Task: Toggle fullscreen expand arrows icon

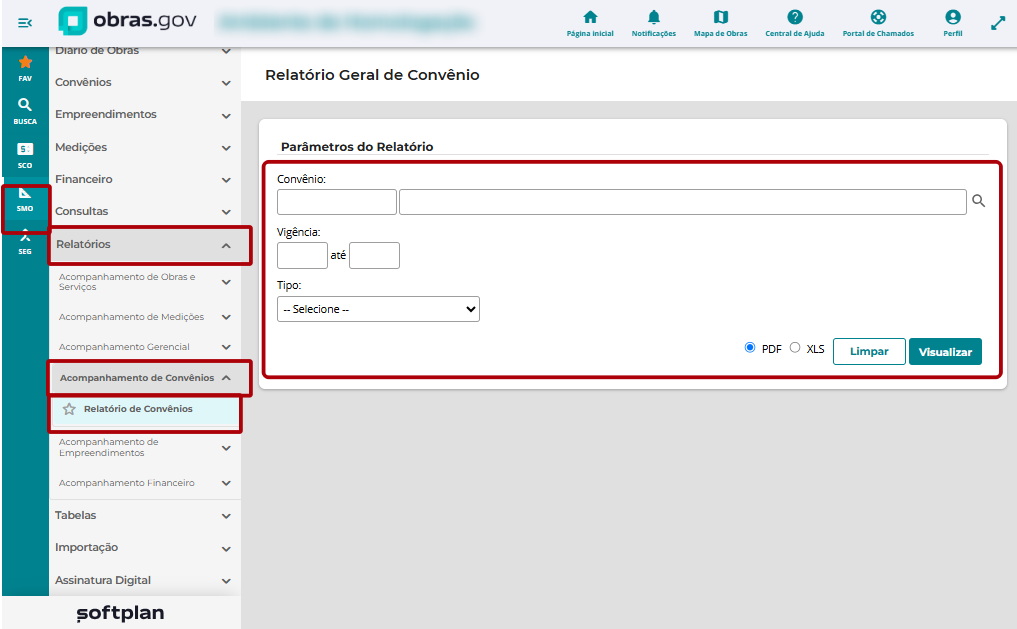Action: (x=998, y=23)
